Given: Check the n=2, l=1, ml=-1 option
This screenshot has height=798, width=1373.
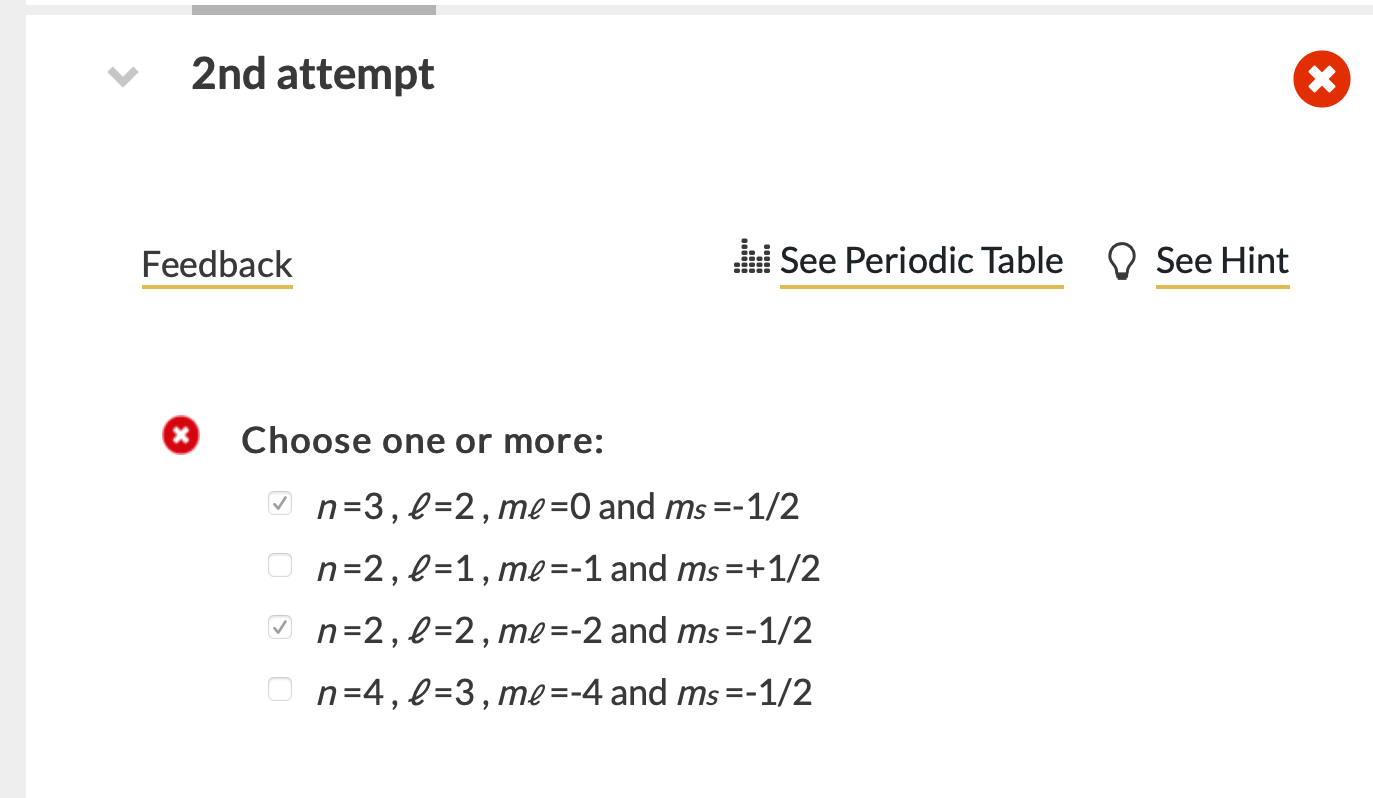Looking at the screenshot, I should click(x=279, y=565).
